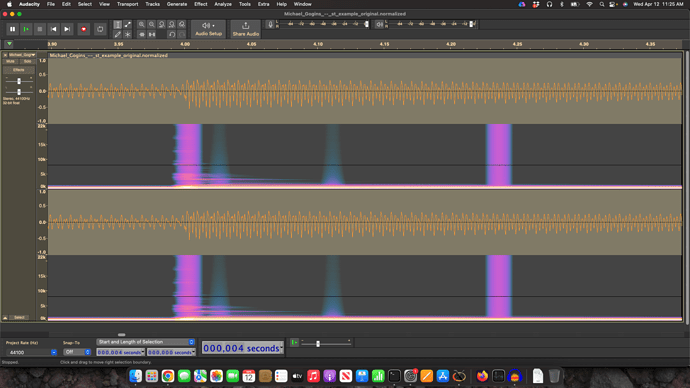The image size is (690, 388).
Task: Choose the Multi-tool asterisk icon
Action: [x=128, y=34]
